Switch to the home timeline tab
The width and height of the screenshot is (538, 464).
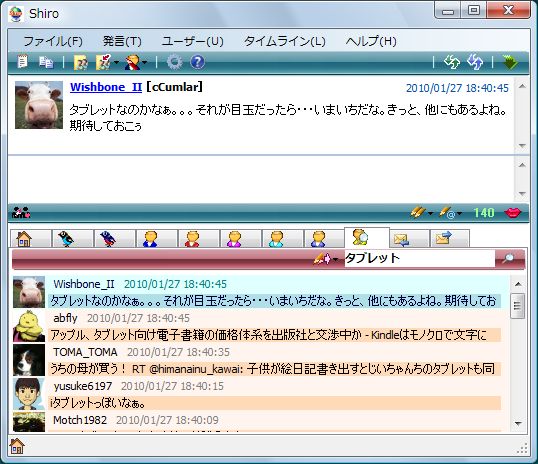[x=31, y=238]
